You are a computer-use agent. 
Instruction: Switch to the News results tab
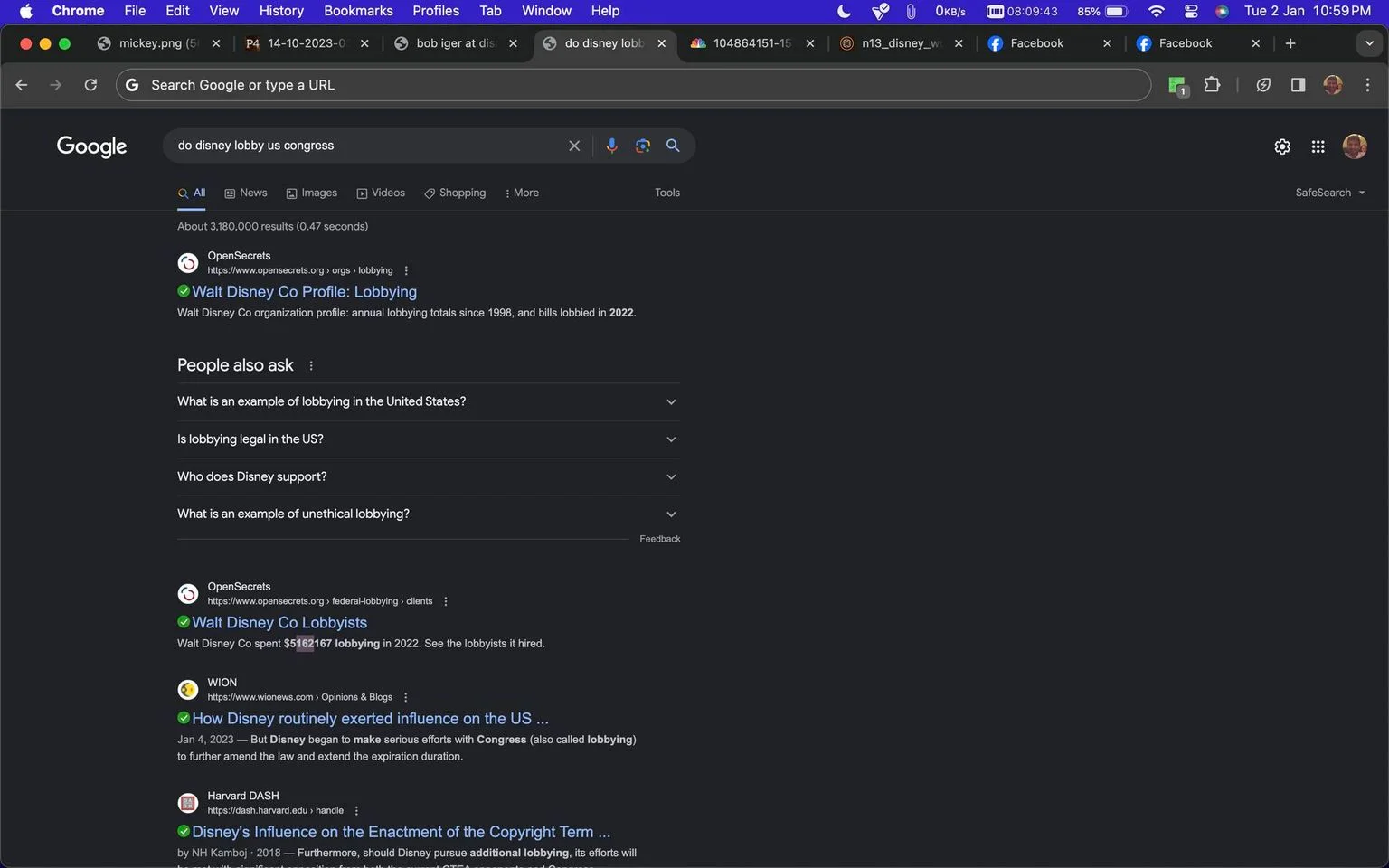(x=246, y=193)
